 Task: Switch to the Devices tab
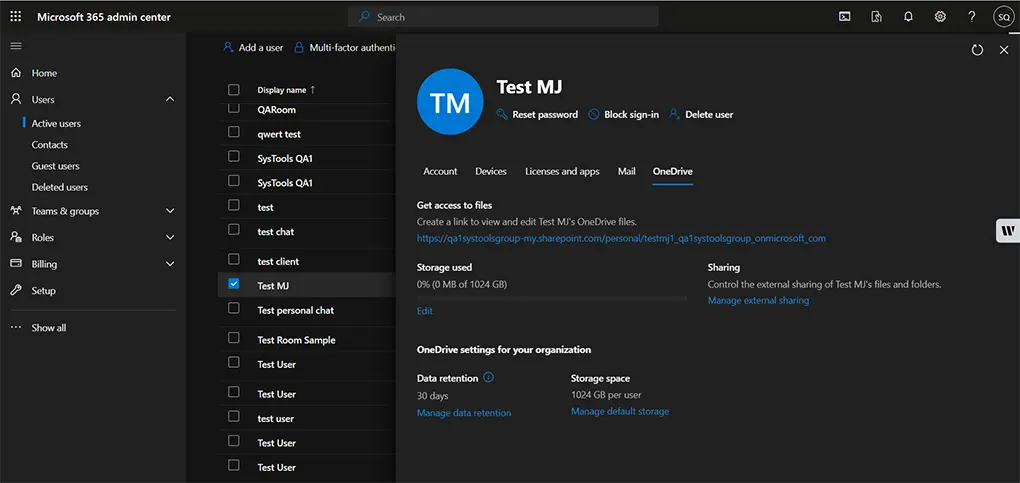point(491,171)
